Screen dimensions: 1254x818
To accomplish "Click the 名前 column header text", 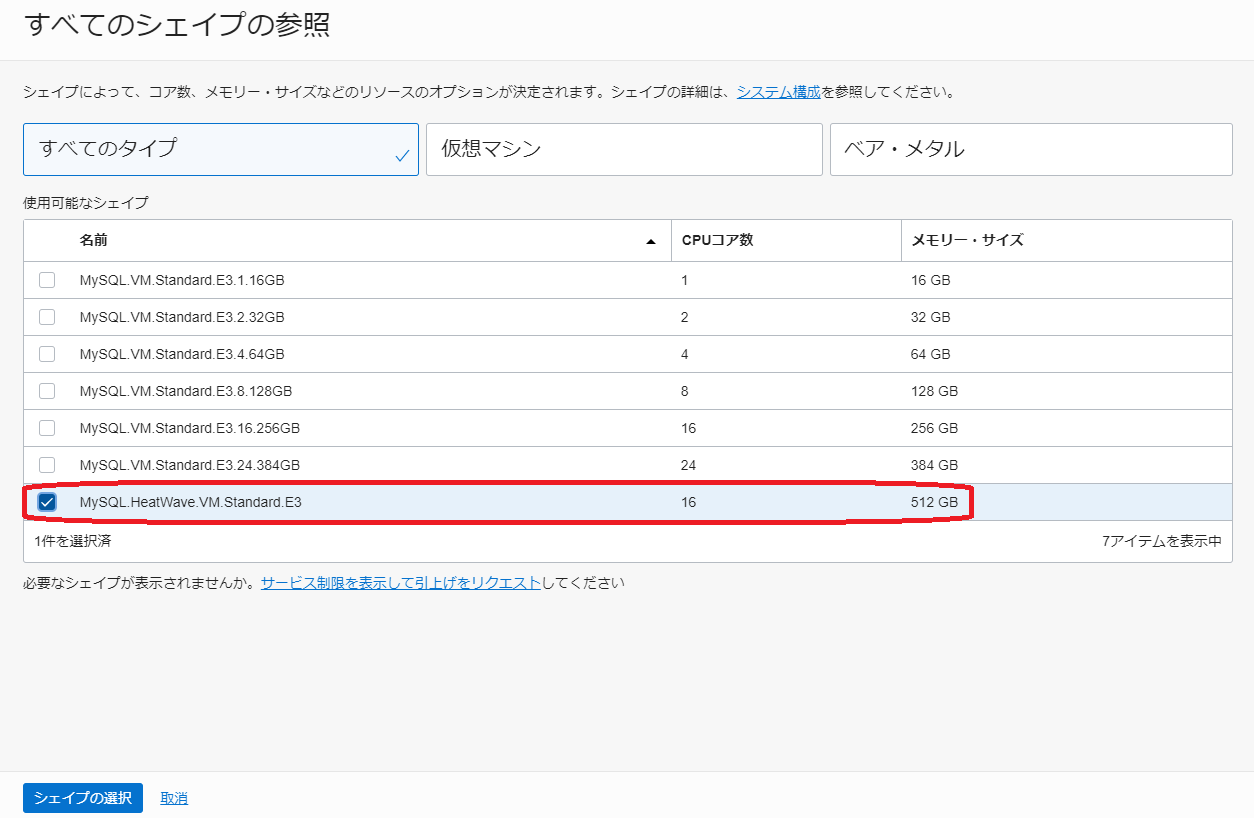I will [x=93, y=240].
